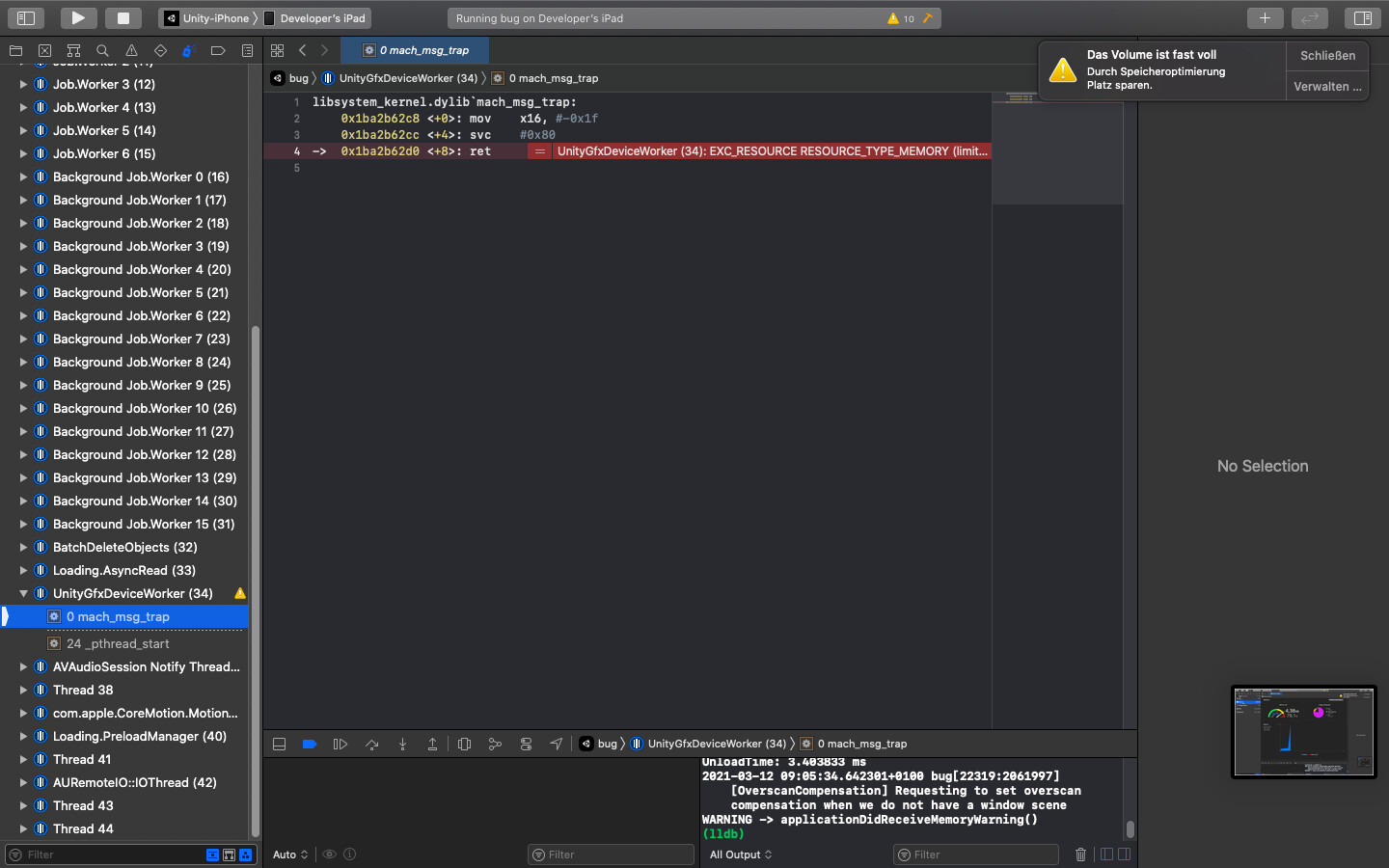Click the Step Into button
This screenshot has height=868, width=1389.
pyautogui.click(x=402, y=744)
